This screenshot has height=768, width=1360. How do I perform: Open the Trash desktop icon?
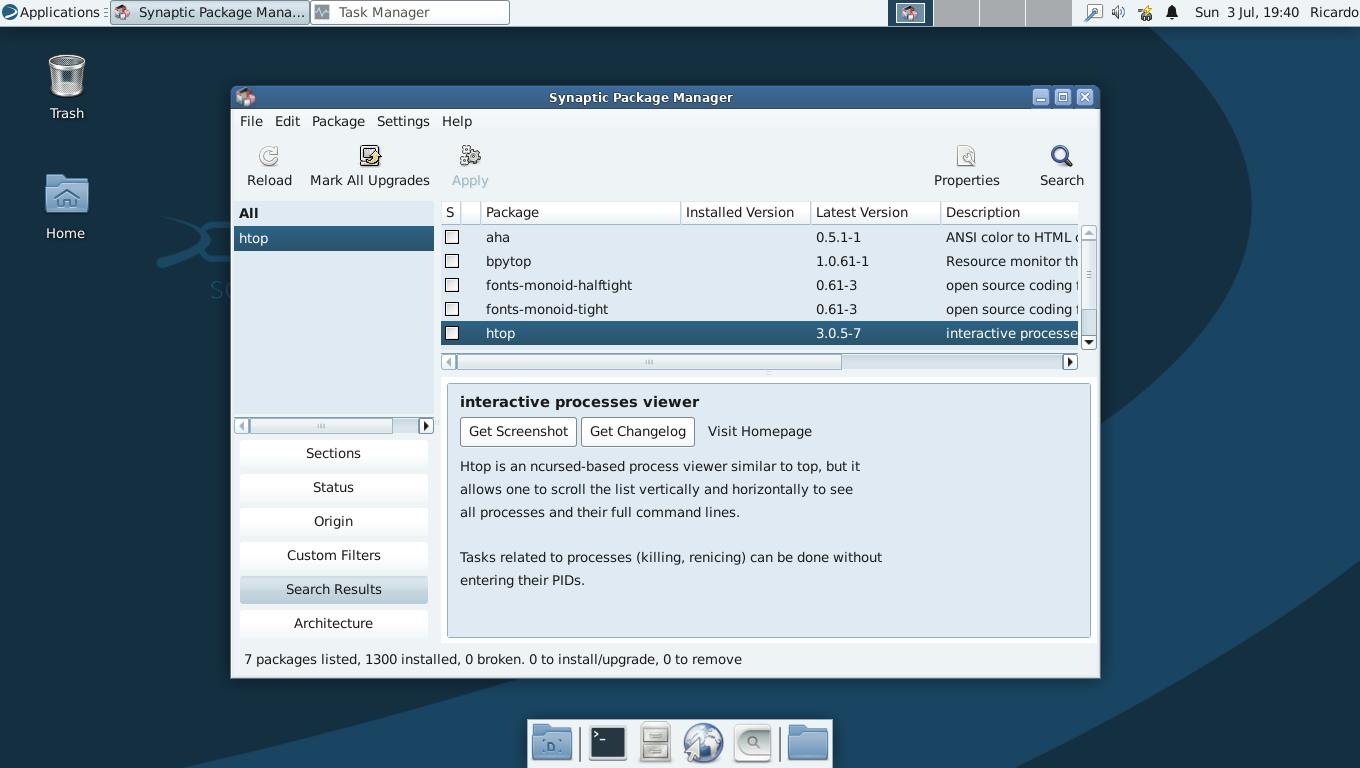[66, 77]
